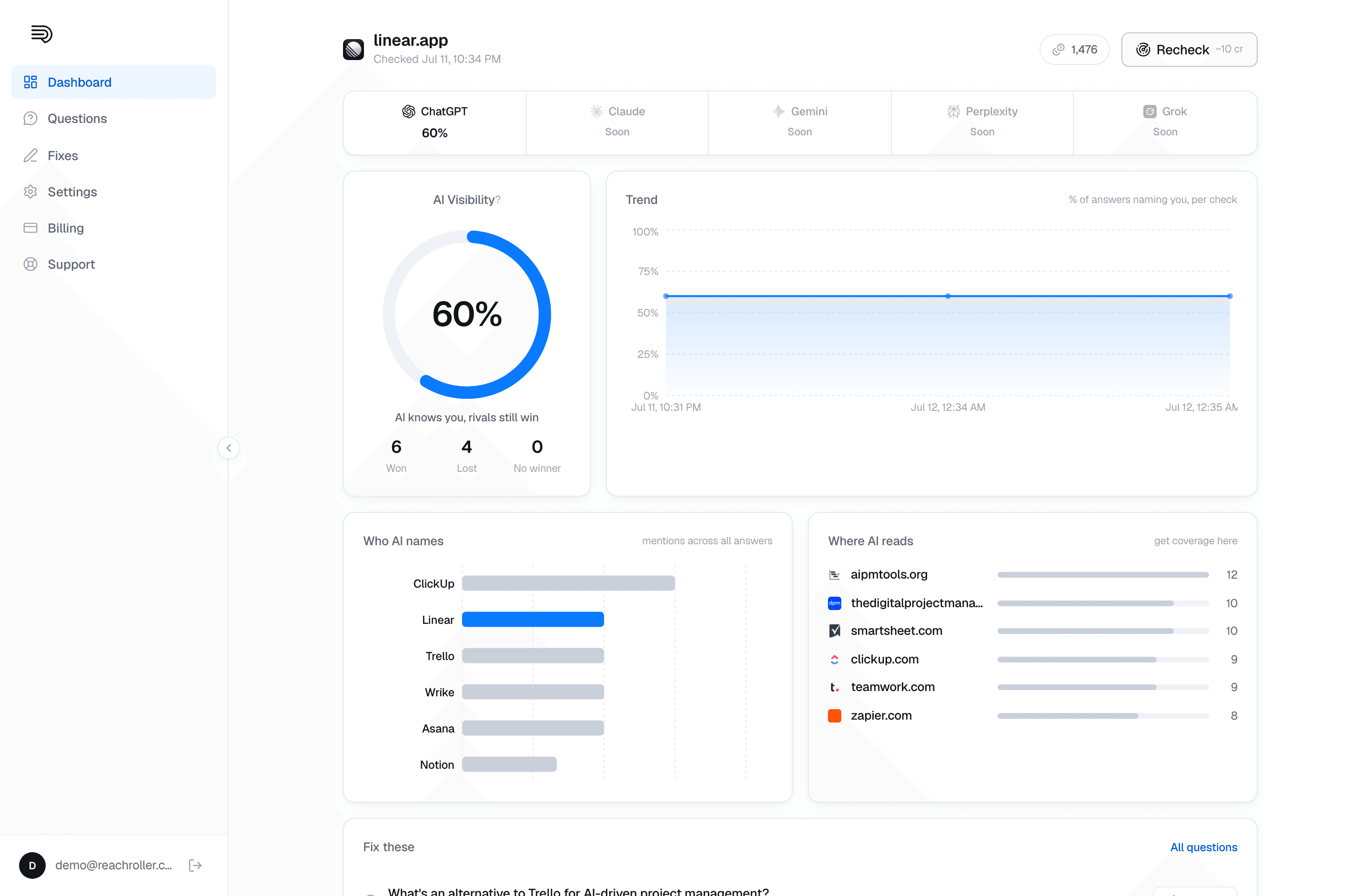1372x896 pixels.
Task: Click the Asana mentions bar
Action: [533, 728]
